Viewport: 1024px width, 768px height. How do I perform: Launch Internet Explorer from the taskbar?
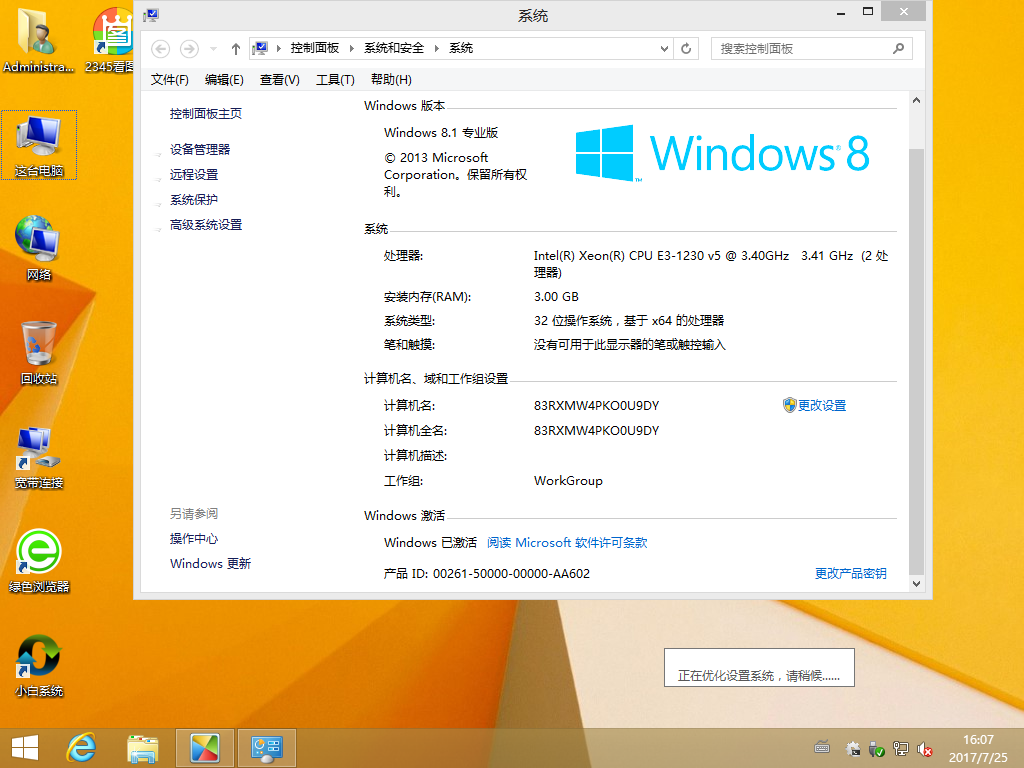80,747
